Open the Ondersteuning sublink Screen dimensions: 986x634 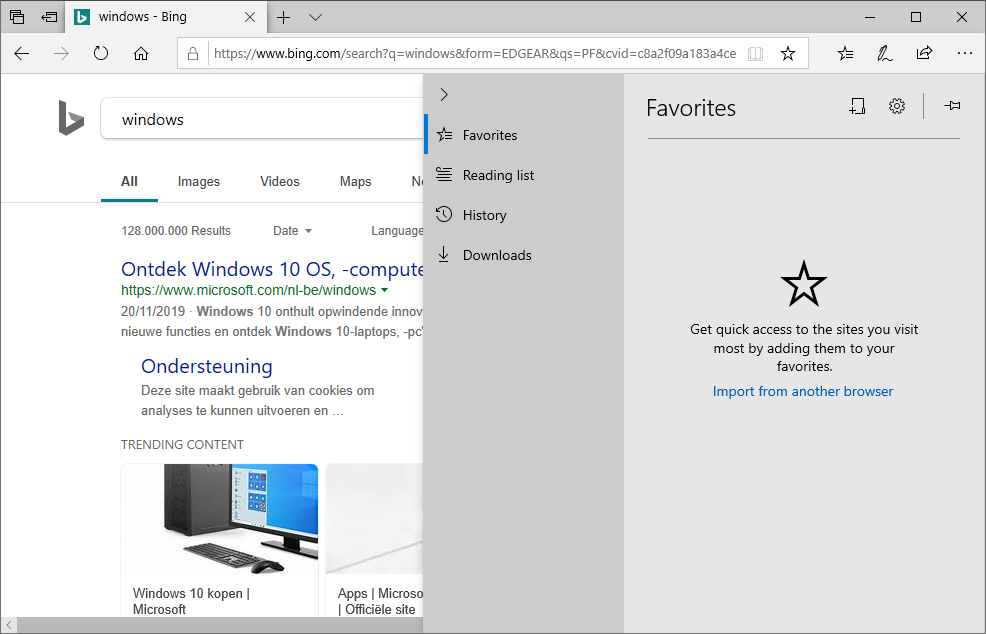(207, 366)
